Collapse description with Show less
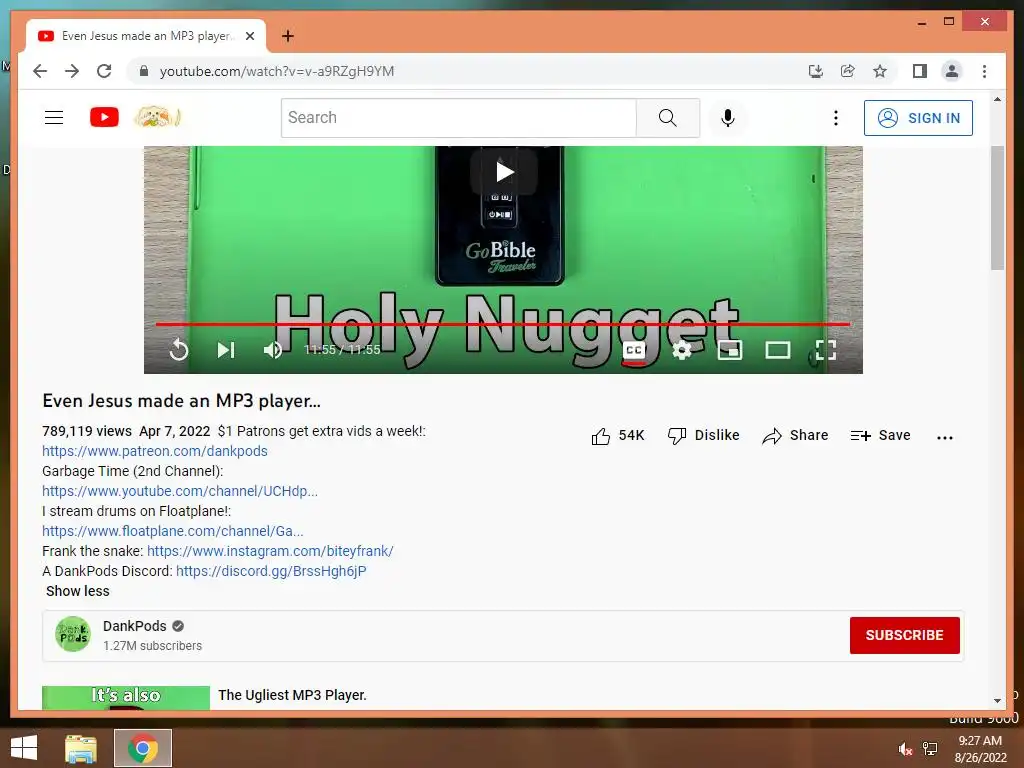 78,591
